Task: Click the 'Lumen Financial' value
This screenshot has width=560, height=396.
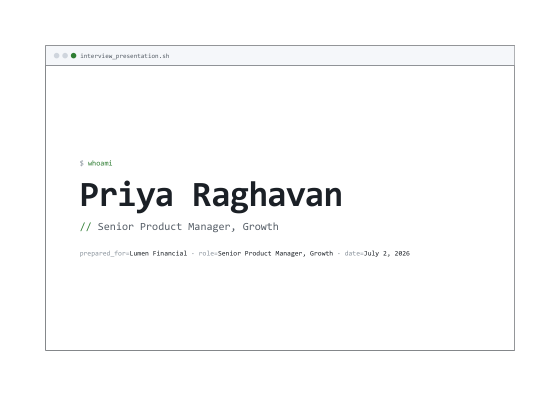Action: coord(158,254)
